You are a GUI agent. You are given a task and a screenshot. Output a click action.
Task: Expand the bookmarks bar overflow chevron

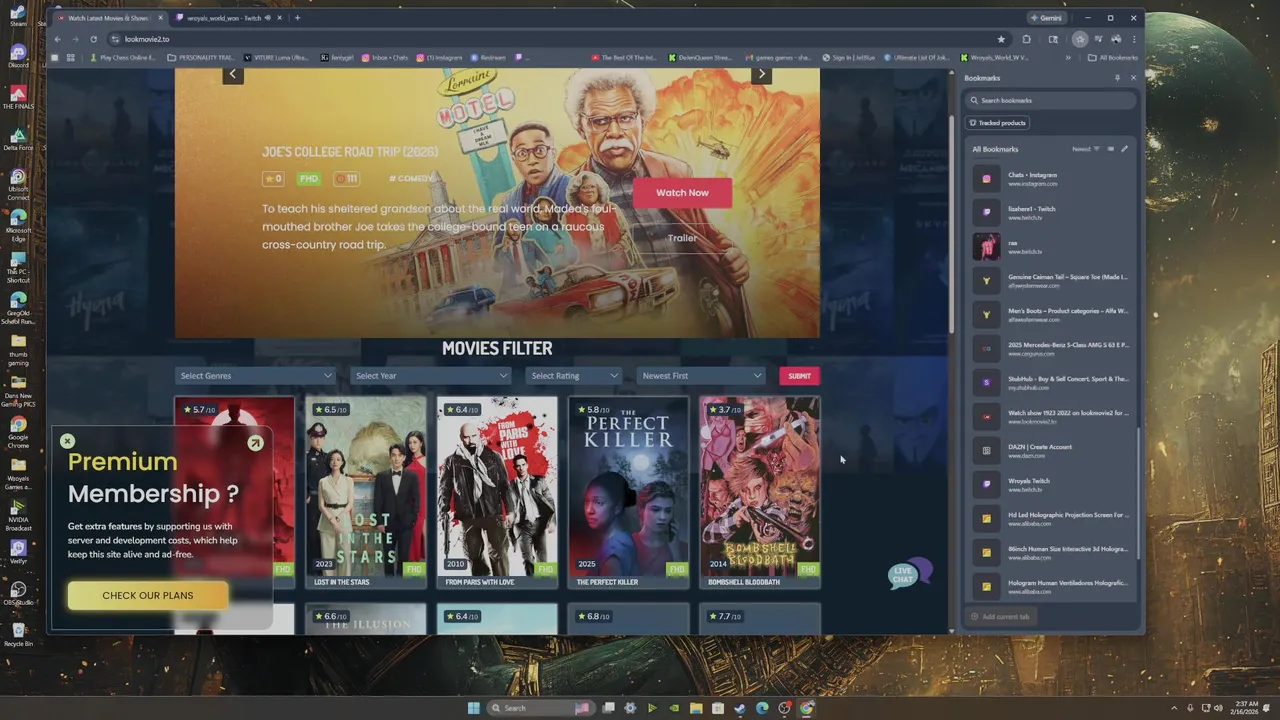[x=1068, y=58]
